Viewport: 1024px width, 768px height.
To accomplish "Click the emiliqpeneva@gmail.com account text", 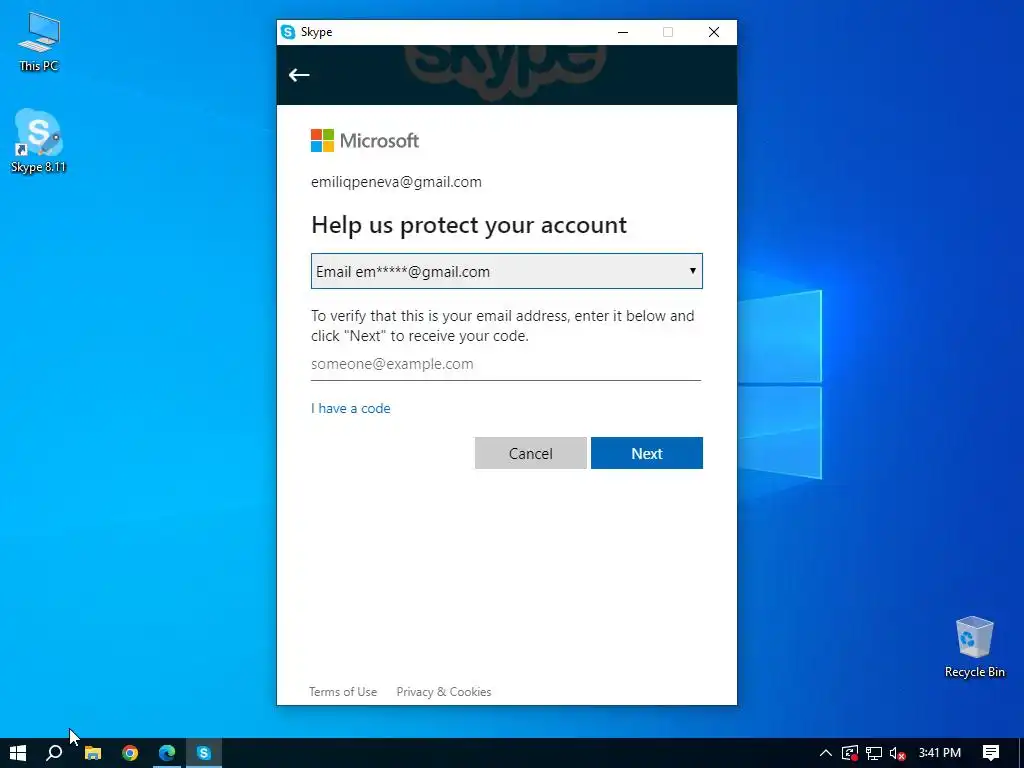I will pyautogui.click(x=396, y=182).
